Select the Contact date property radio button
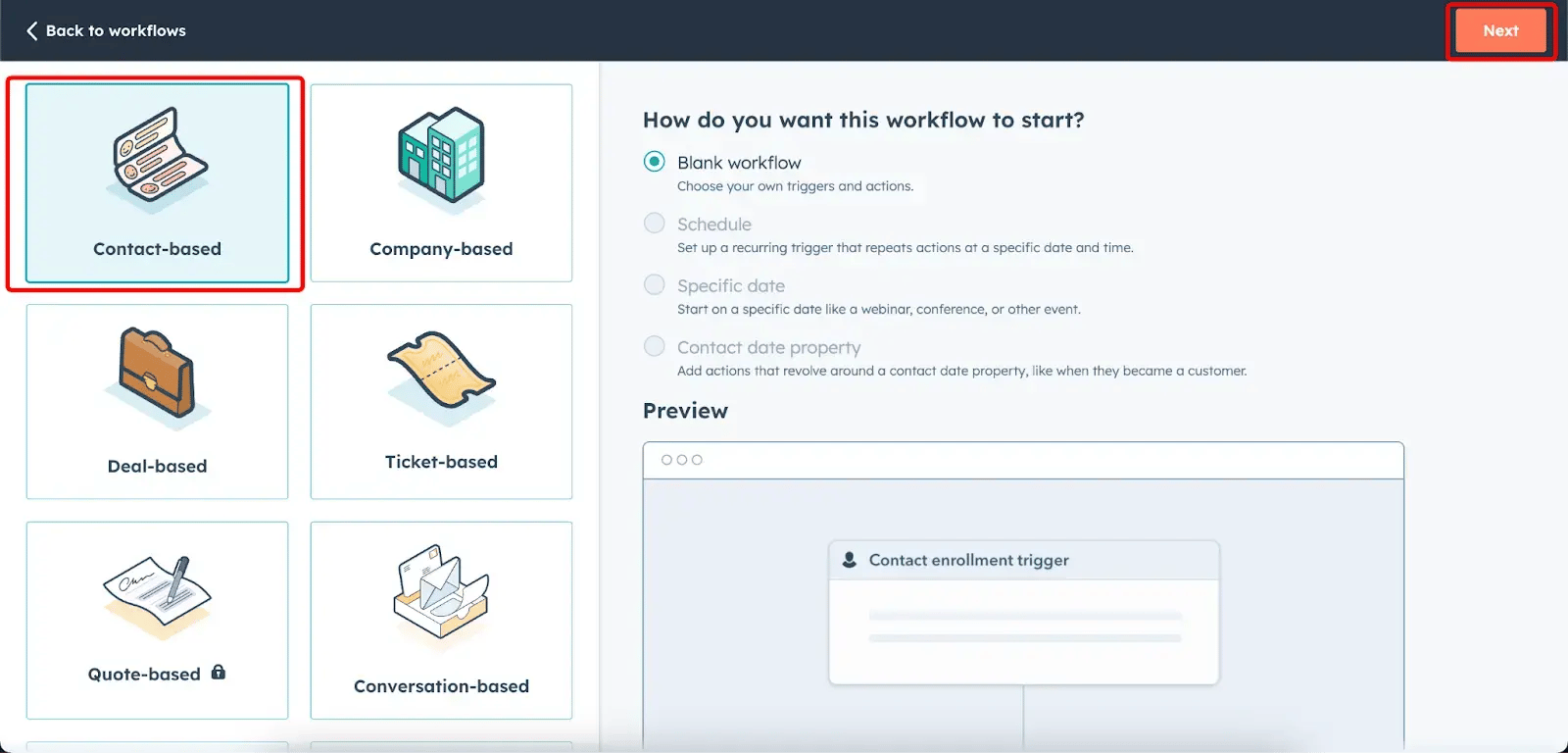The height and width of the screenshot is (753, 1568). coord(654,346)
